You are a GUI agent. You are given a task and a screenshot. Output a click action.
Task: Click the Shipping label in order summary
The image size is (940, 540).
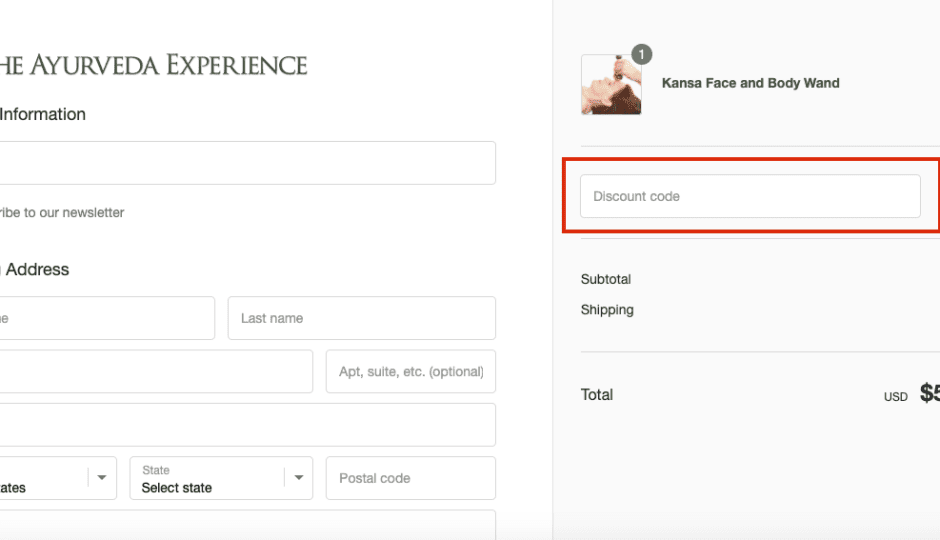tap(607, 310)
